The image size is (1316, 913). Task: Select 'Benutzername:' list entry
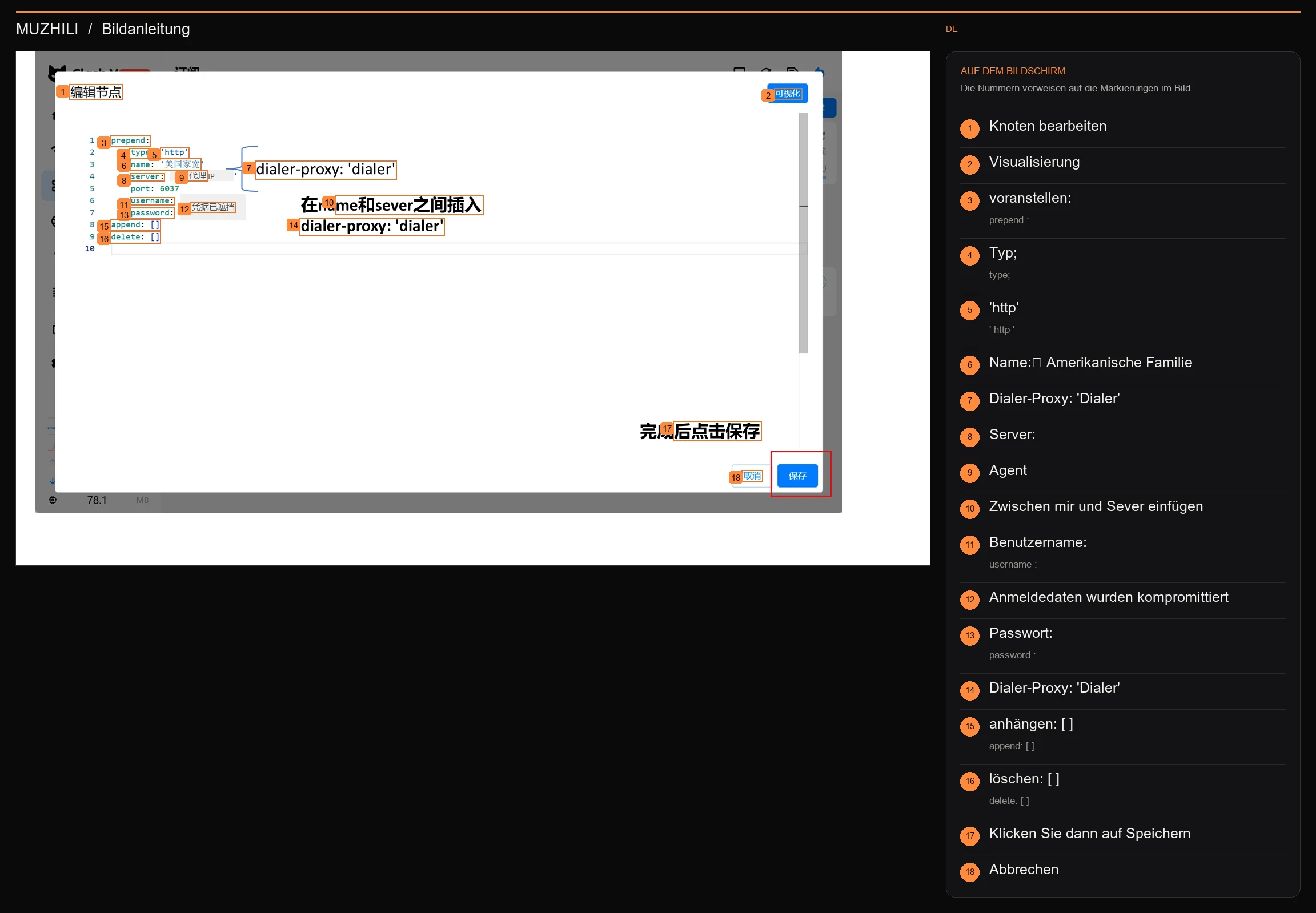pyautogui.click(x=1122, y=555)
